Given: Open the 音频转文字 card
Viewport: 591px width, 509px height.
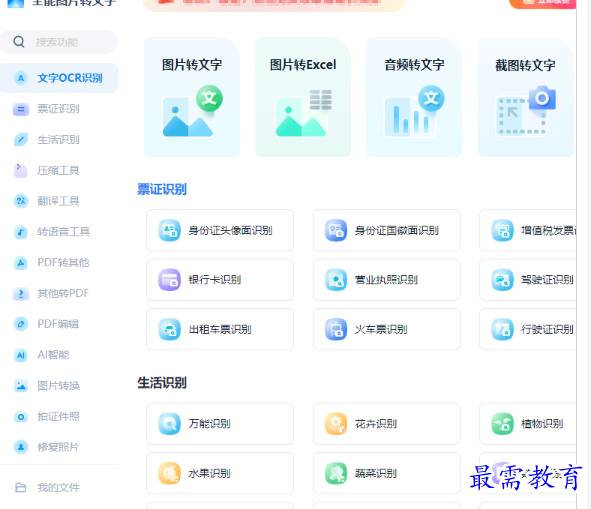Looking at the screenshot, I should [414, 97].
